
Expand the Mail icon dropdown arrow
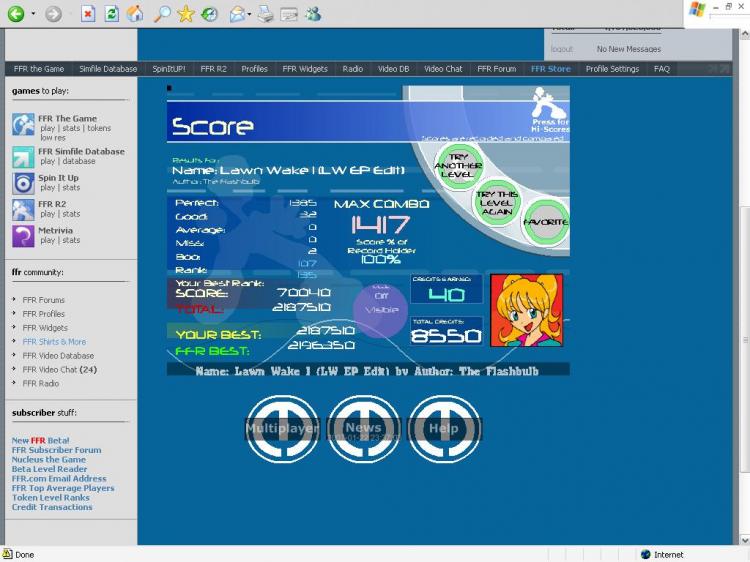point(250,14)
